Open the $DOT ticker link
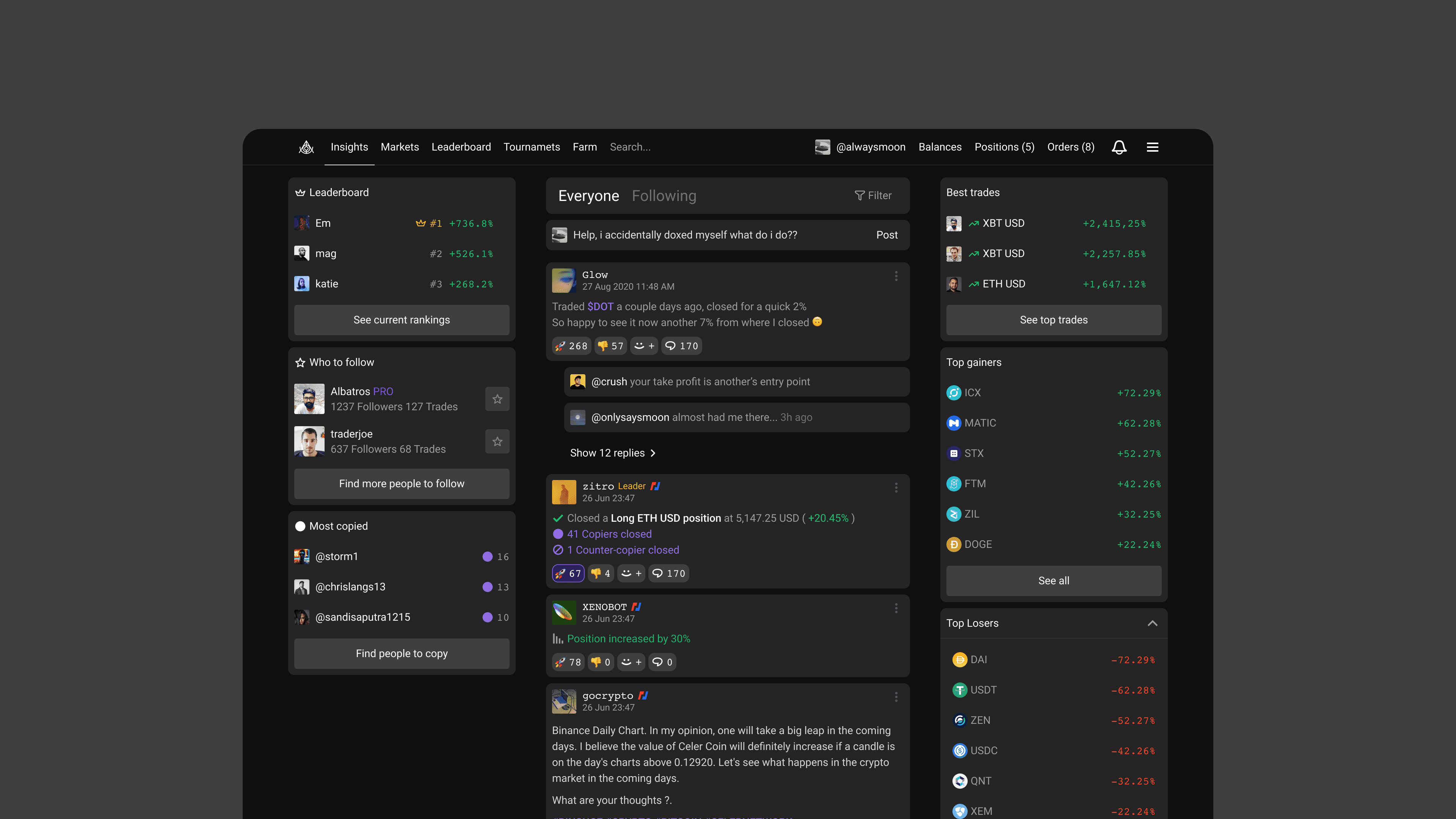 (x=600, y=307)
